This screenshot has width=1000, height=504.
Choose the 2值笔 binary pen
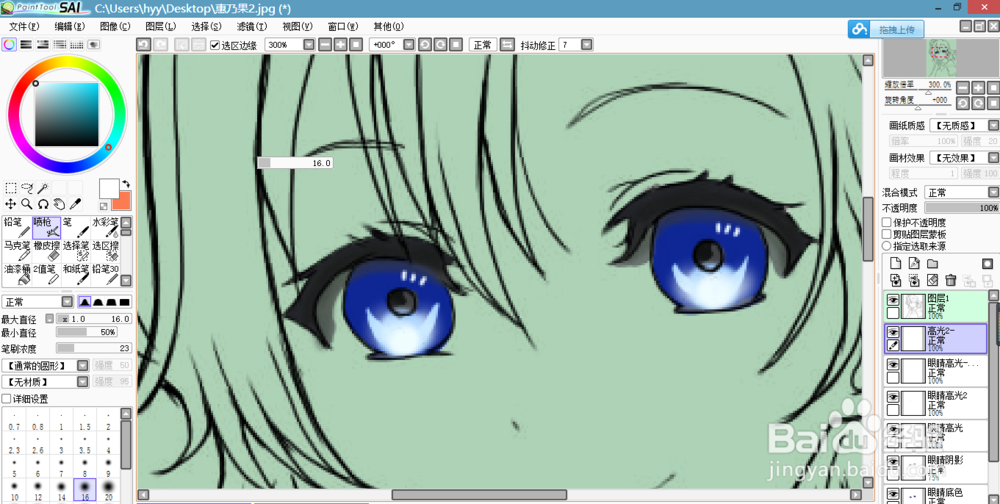tap(47, 274)
